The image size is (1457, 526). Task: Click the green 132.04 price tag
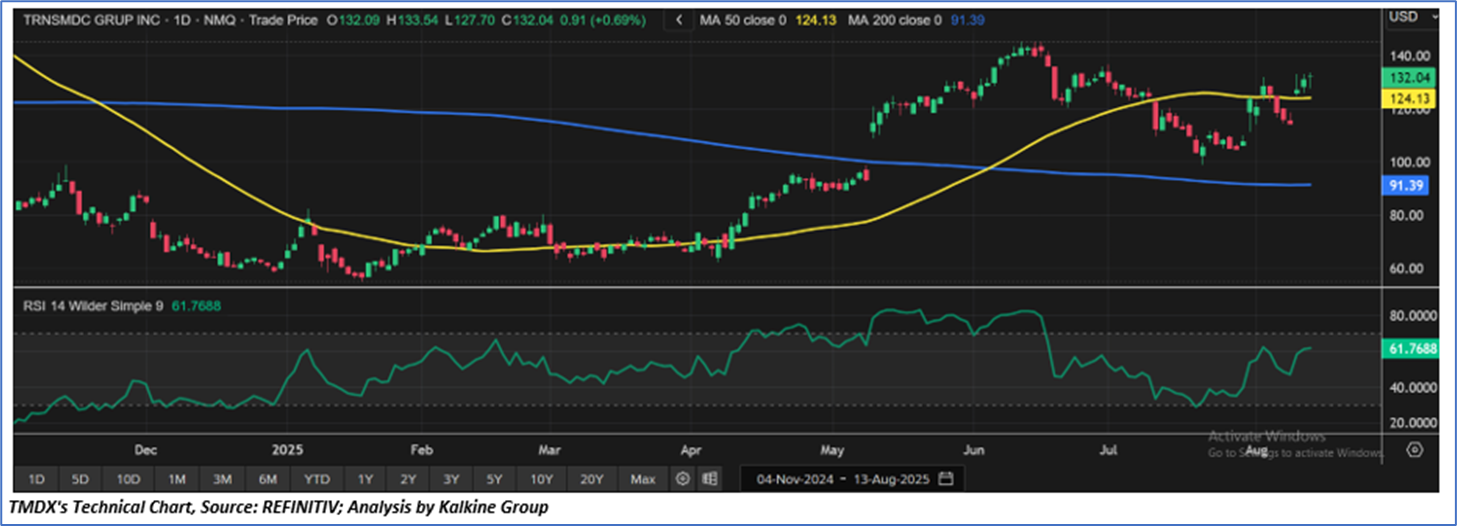(x=1407, y=78)
